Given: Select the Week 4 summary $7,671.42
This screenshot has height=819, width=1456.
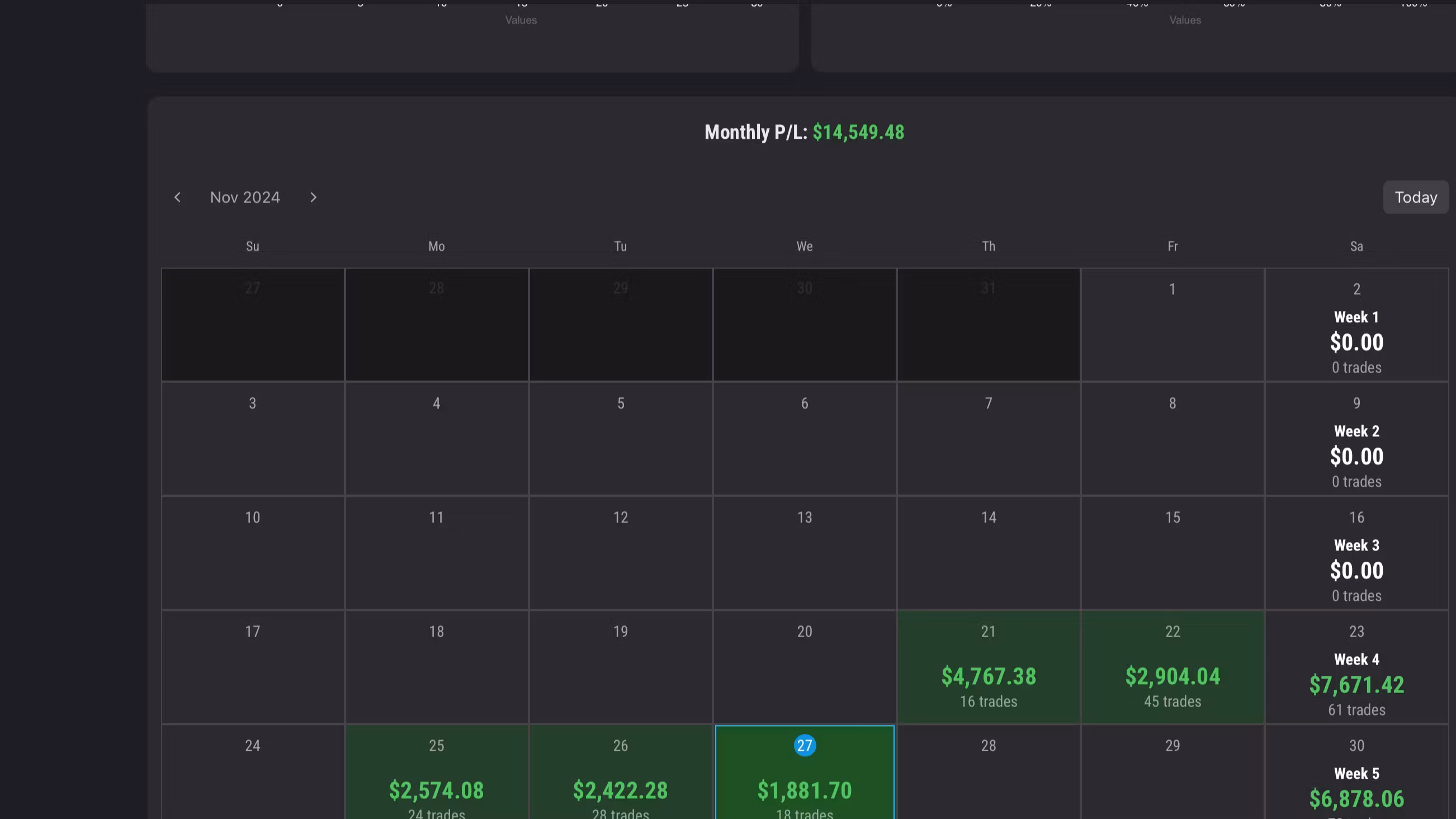Looking at the screenshot, I should point(1356,684).
